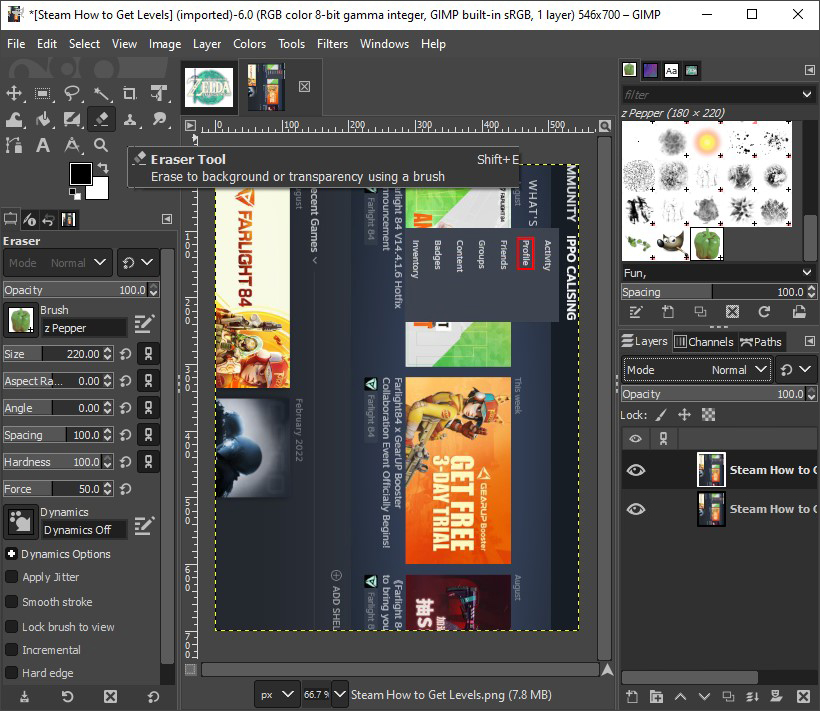
Task: Check the Hard edge option
Action: tap(12, 673)
